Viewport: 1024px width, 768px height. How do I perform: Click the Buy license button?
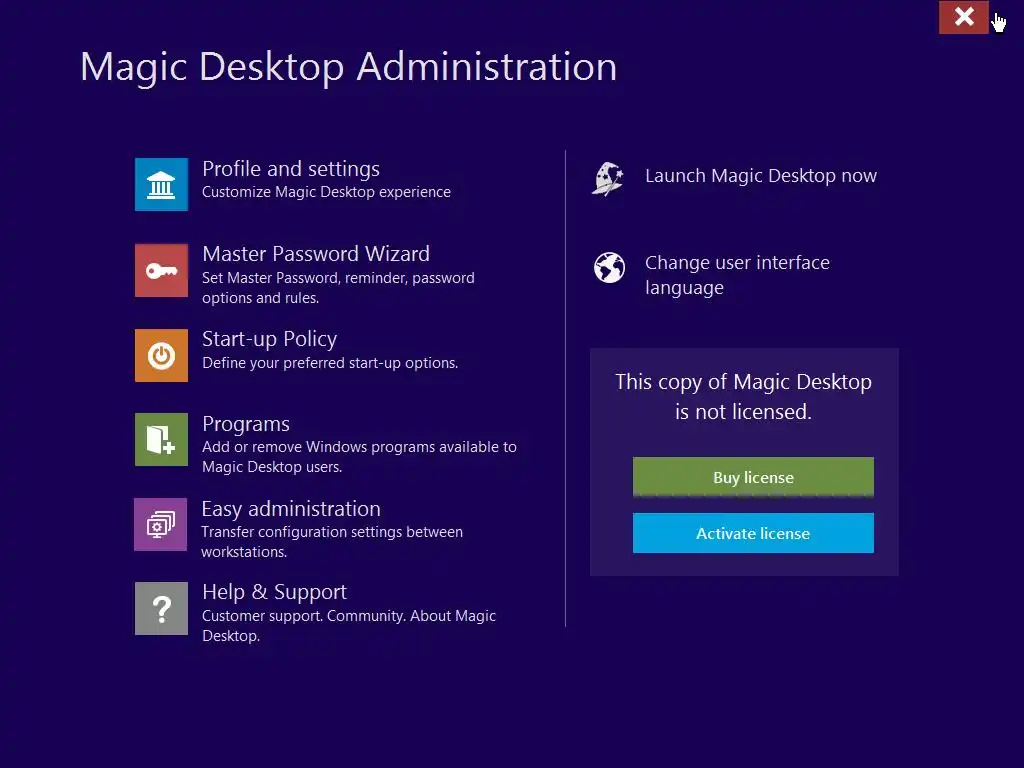coord(753,477)
